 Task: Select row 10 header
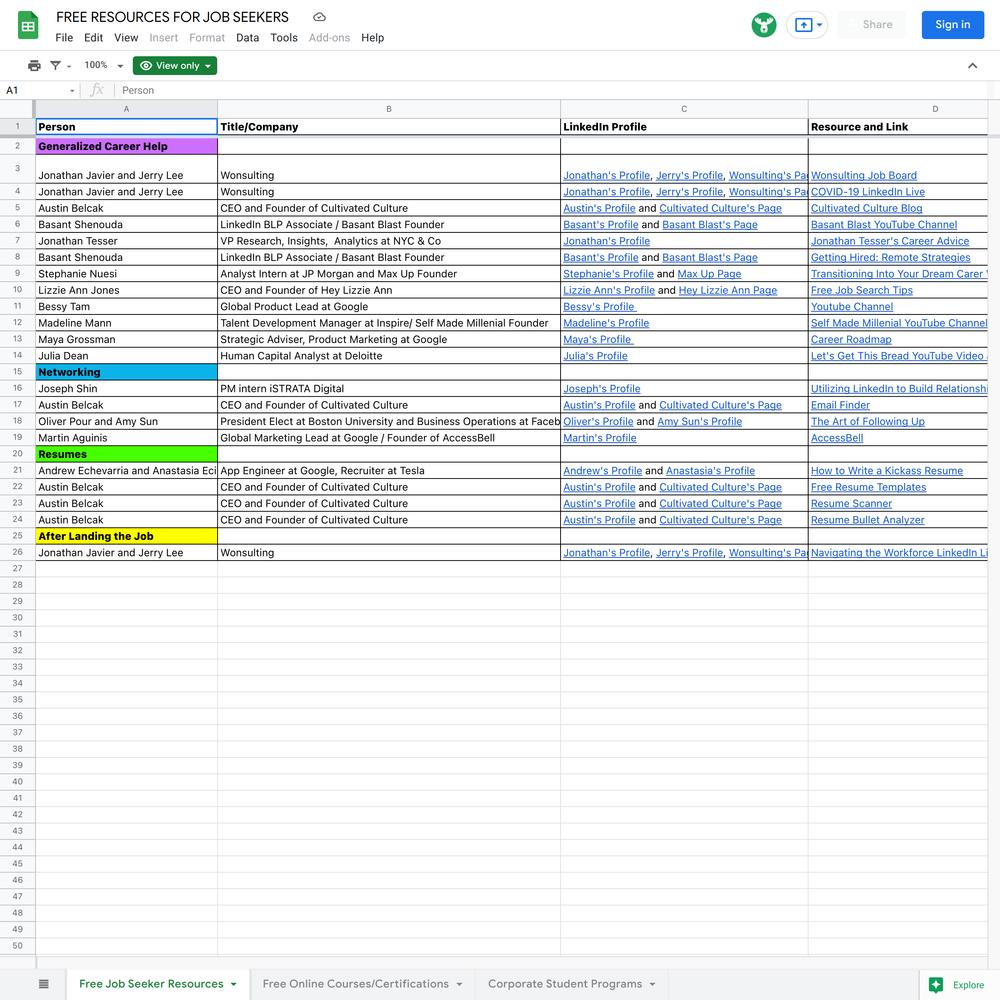(17, 290)
